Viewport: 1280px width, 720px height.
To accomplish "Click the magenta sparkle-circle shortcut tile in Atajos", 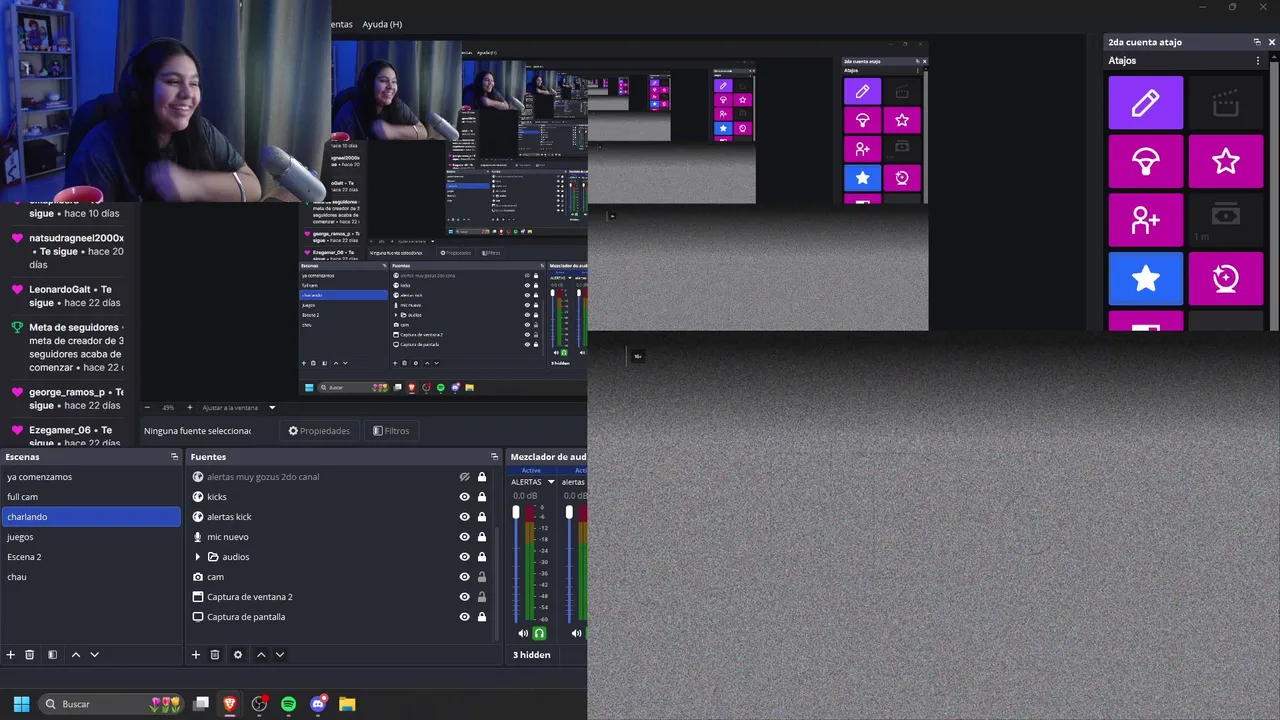I will (x=1226, y=278).
